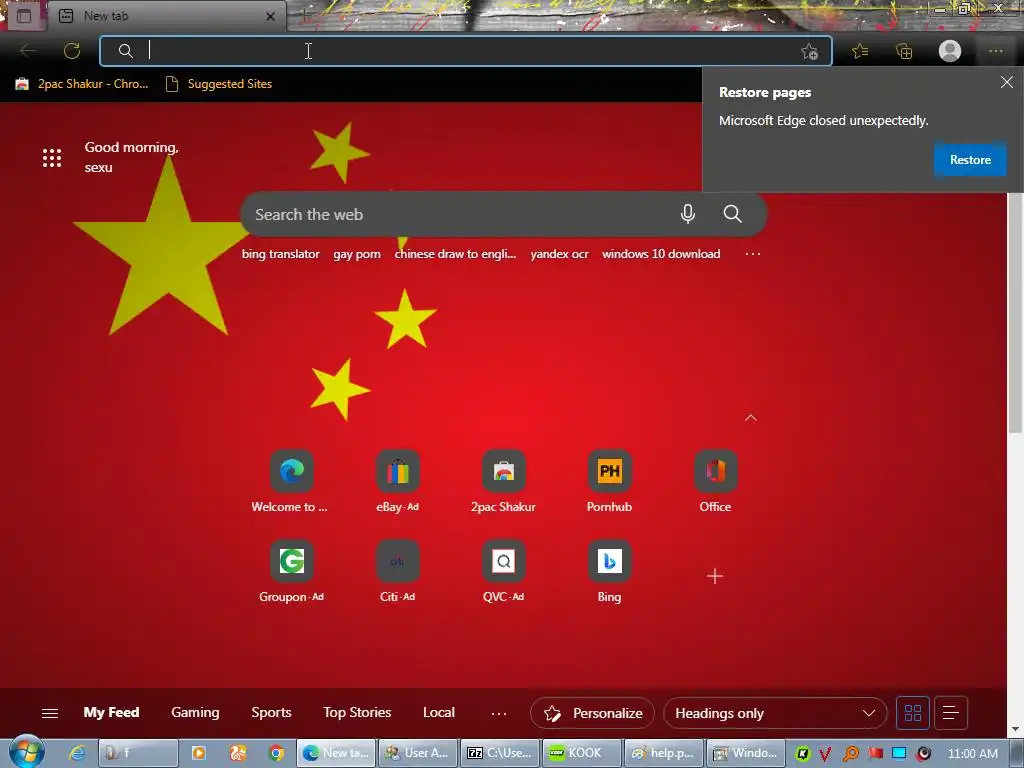This screenshot has width=1024, height=768.
Task: Open the 2pac Shakur - Chro... bookmark
Action: 82,84
